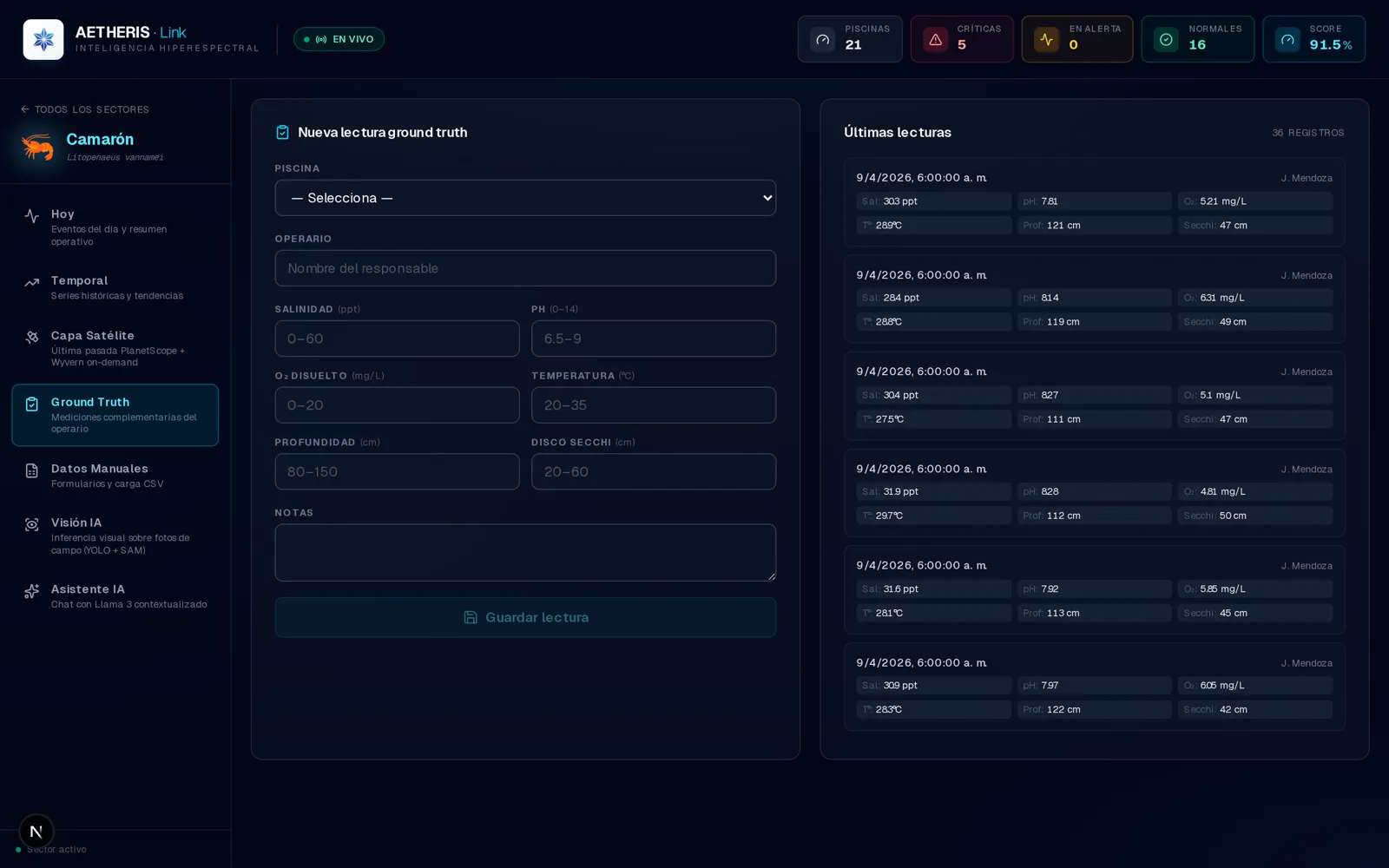Viewport: 1389px width, 868px height.
Task: Click the En Alerta 0 stat card
Action: [x=1077, y=39]
